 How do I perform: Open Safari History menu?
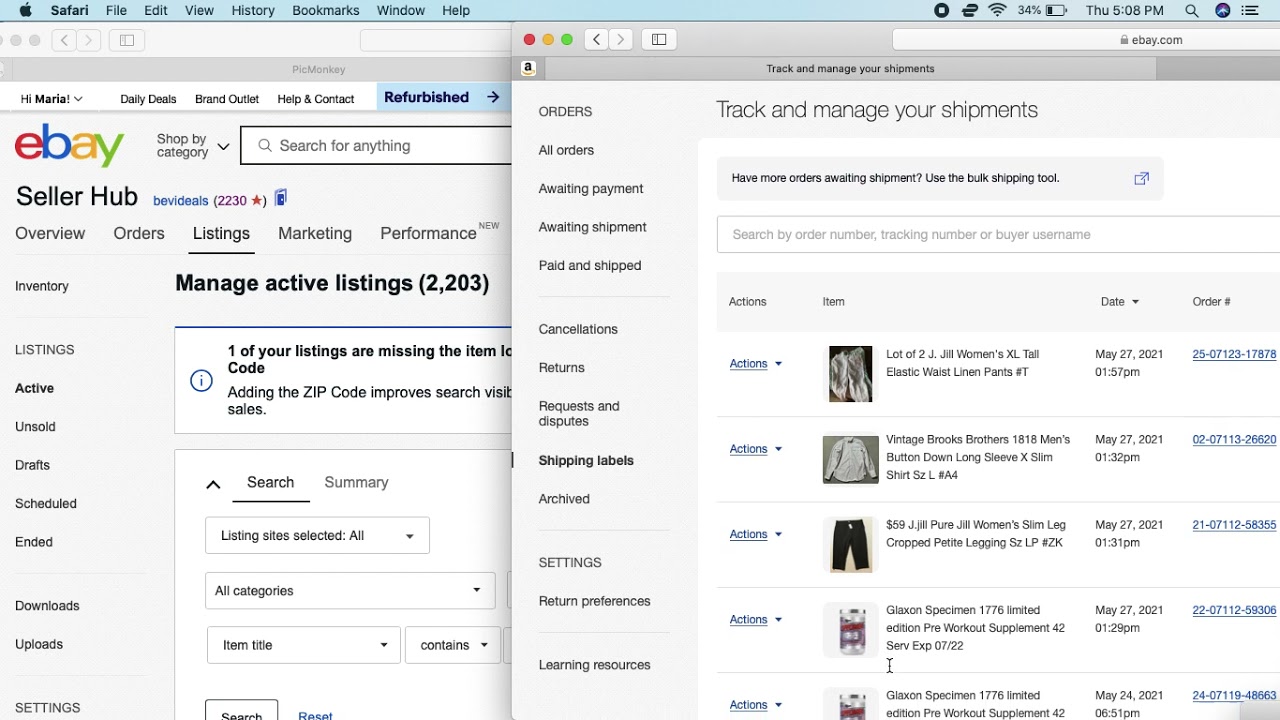click(253, 10)
